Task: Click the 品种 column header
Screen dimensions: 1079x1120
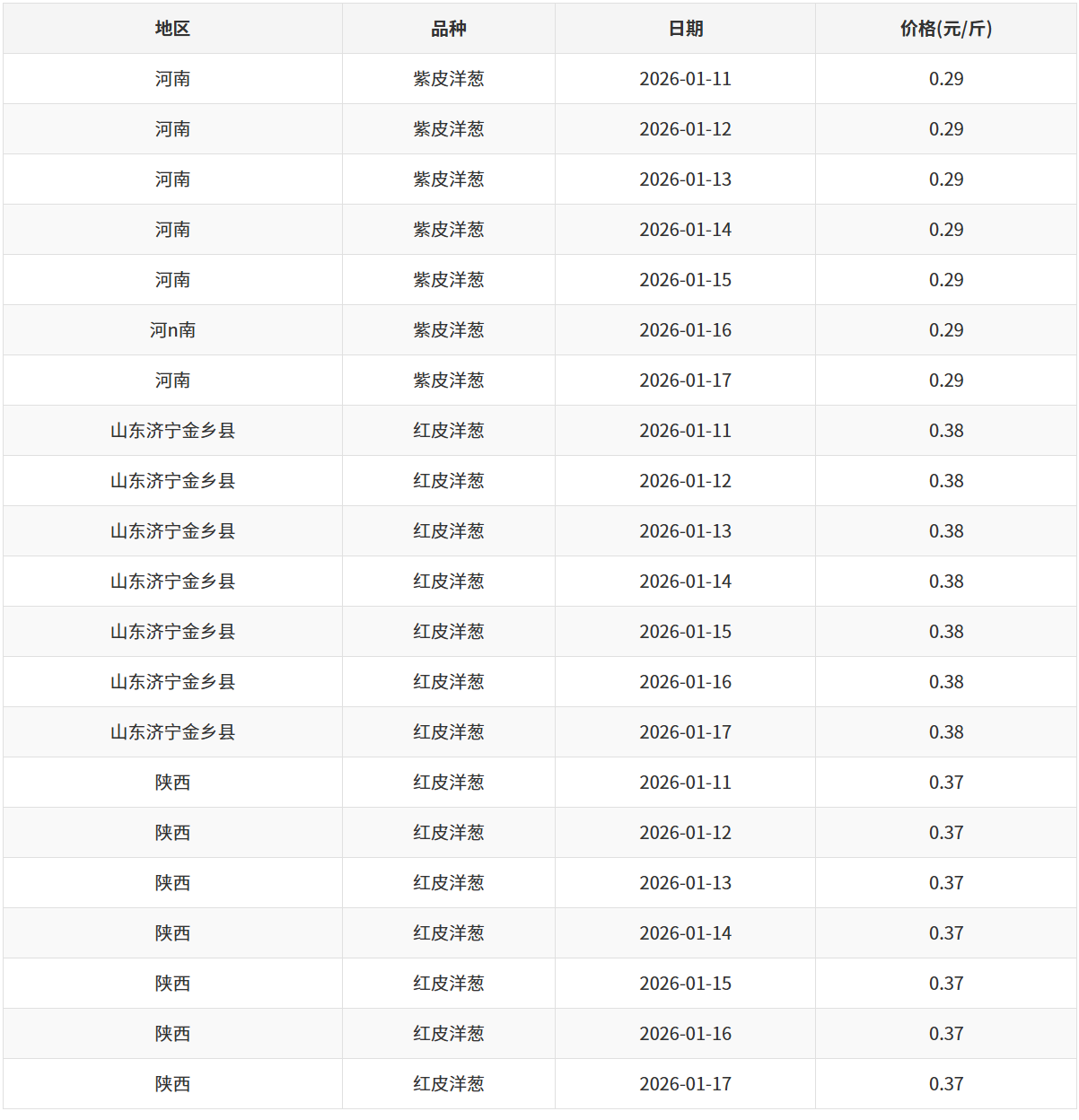Action: (448, 29)
